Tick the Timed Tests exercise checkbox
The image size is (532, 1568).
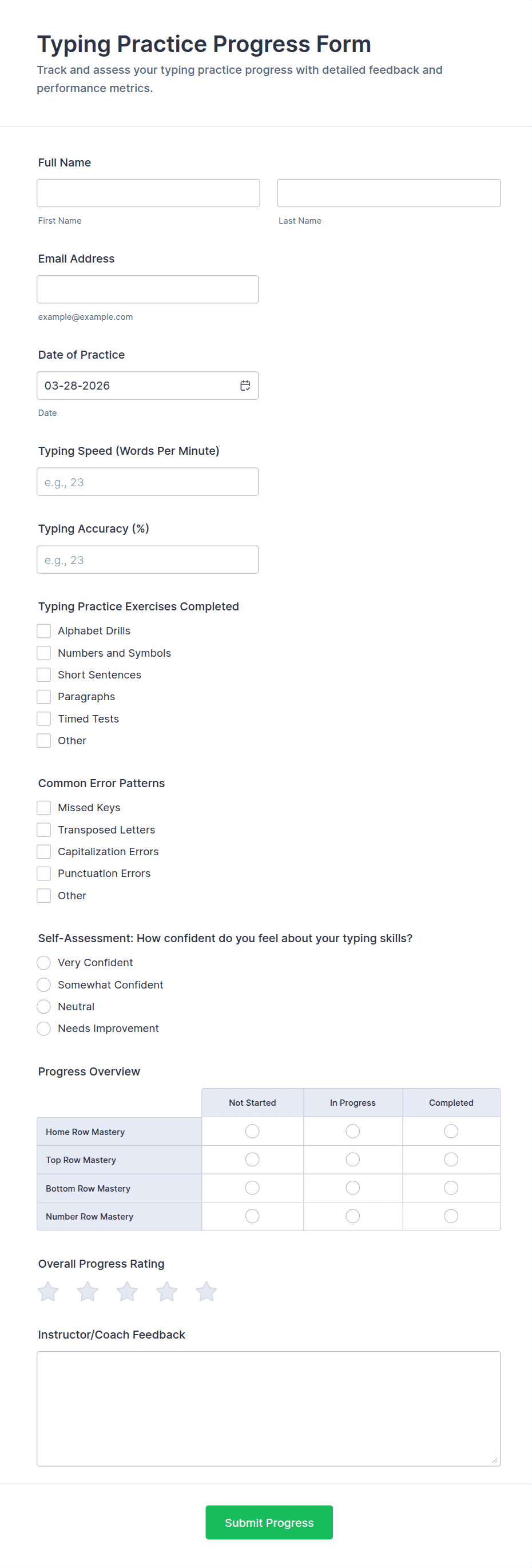click(x=44, y=719)
